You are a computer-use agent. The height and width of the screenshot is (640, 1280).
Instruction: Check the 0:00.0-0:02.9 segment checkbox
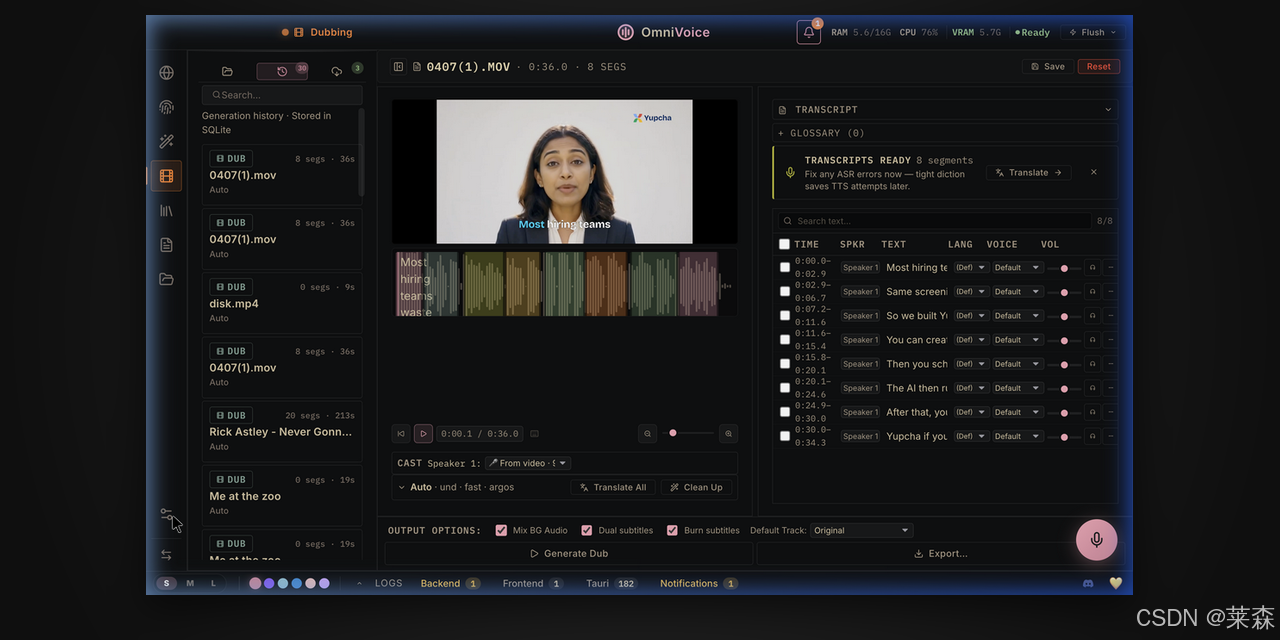point(785,268)
